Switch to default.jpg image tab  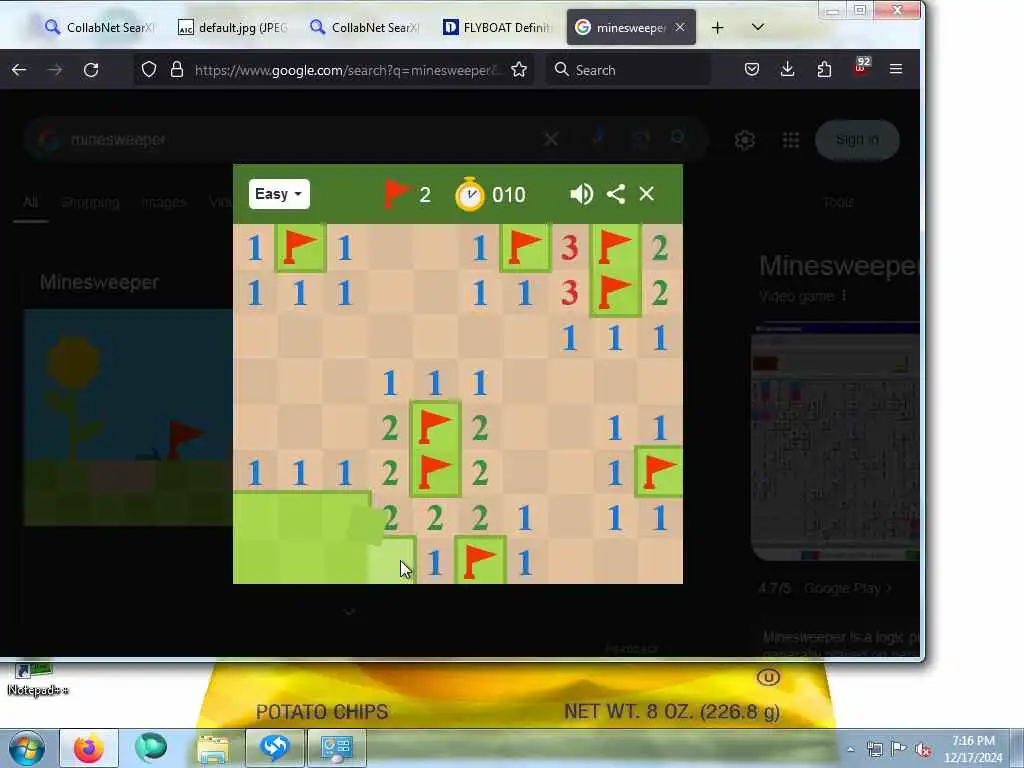coord(232,27)
